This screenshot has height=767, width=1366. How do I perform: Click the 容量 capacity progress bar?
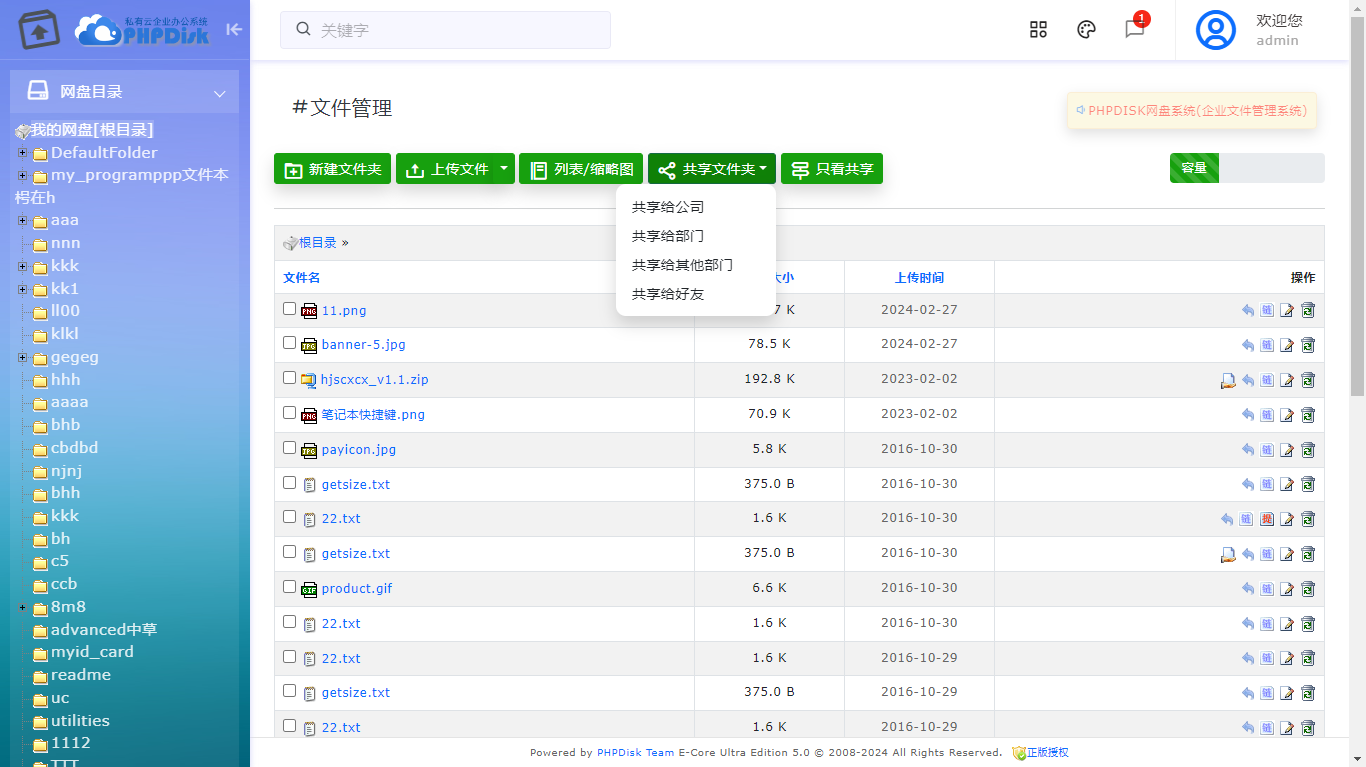pyautogui.click(x=1247, y=168)
